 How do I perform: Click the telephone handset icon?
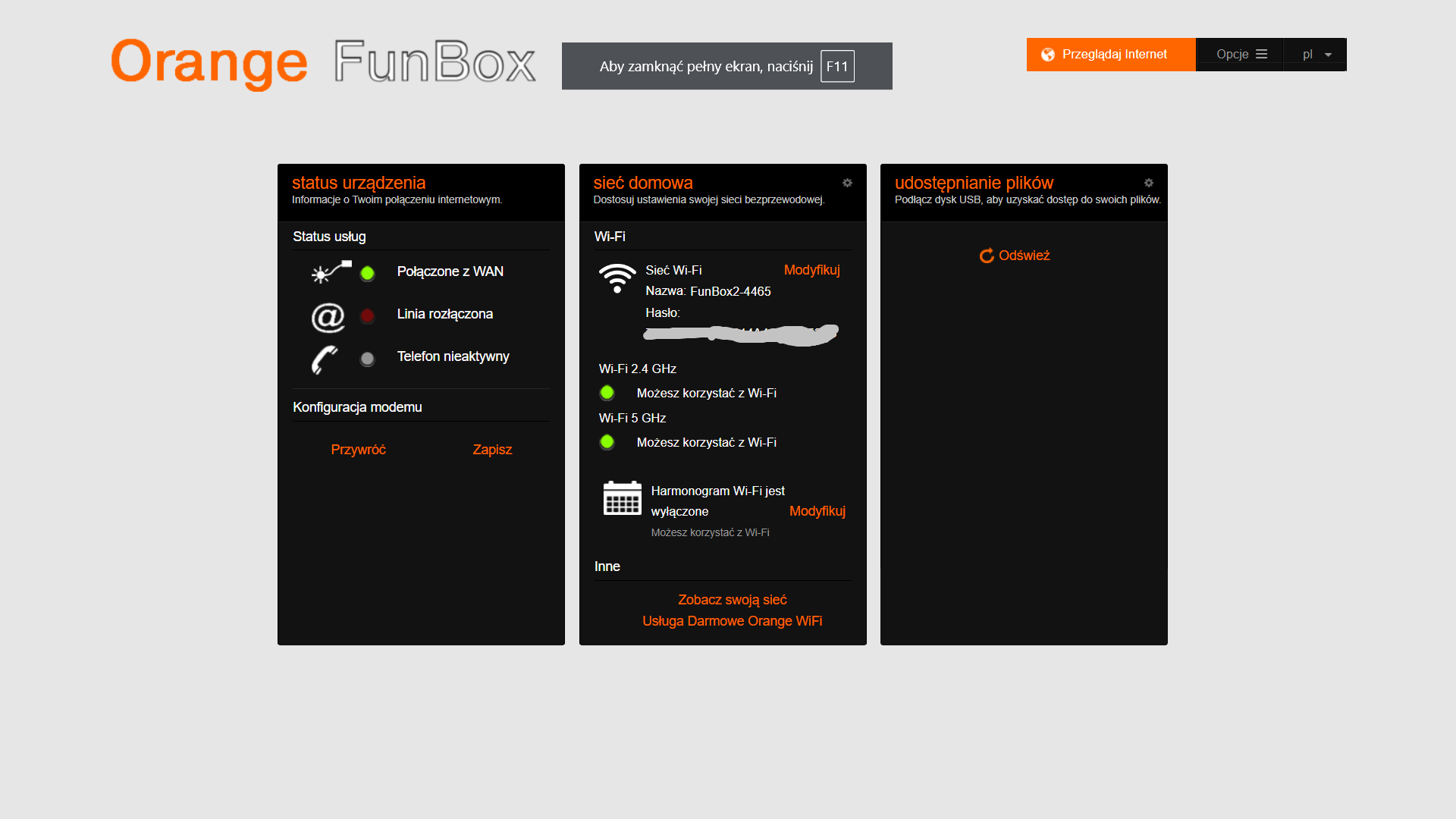pos(325,359)
